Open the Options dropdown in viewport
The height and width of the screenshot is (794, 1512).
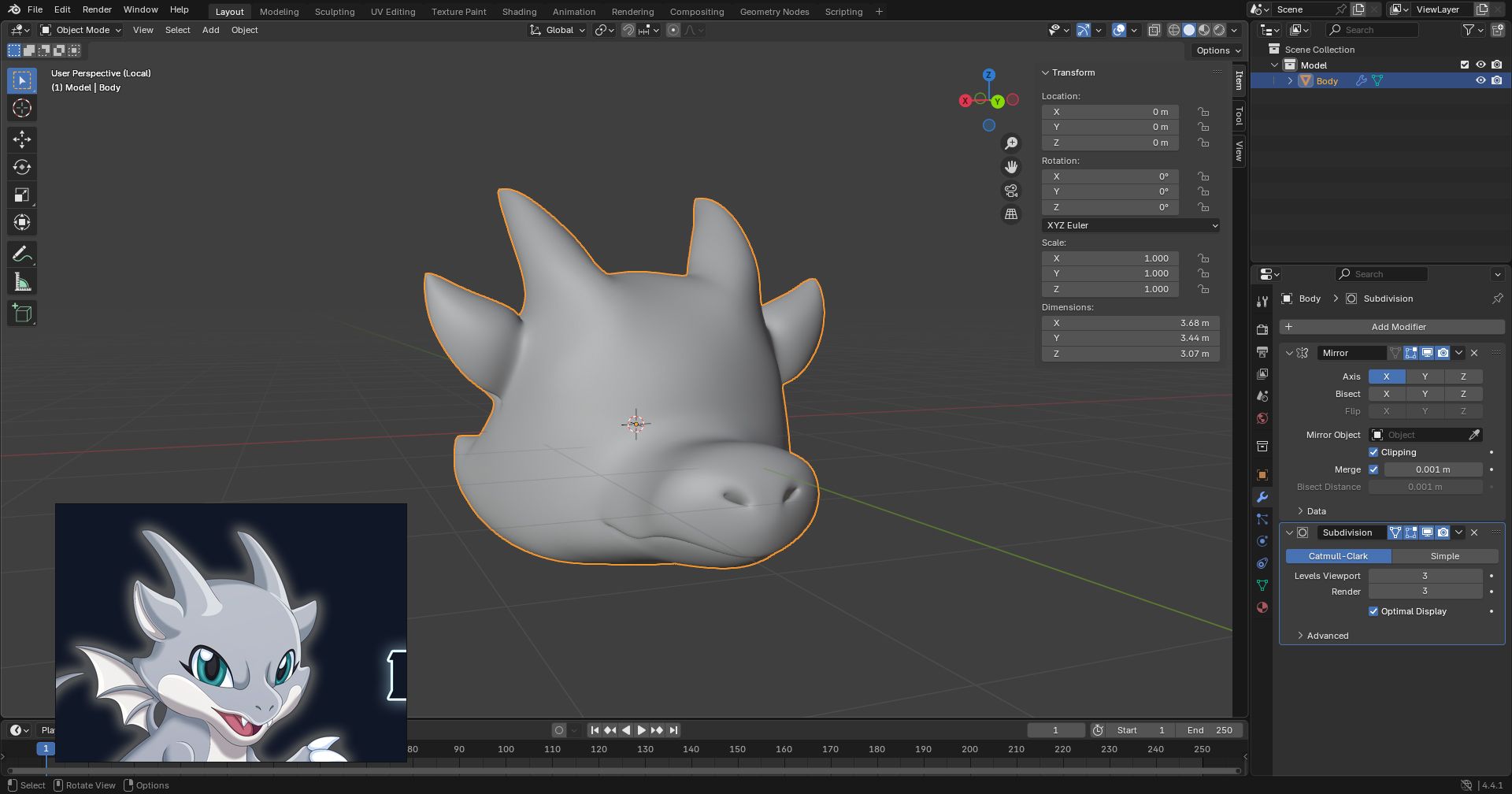click(1217, 50)
